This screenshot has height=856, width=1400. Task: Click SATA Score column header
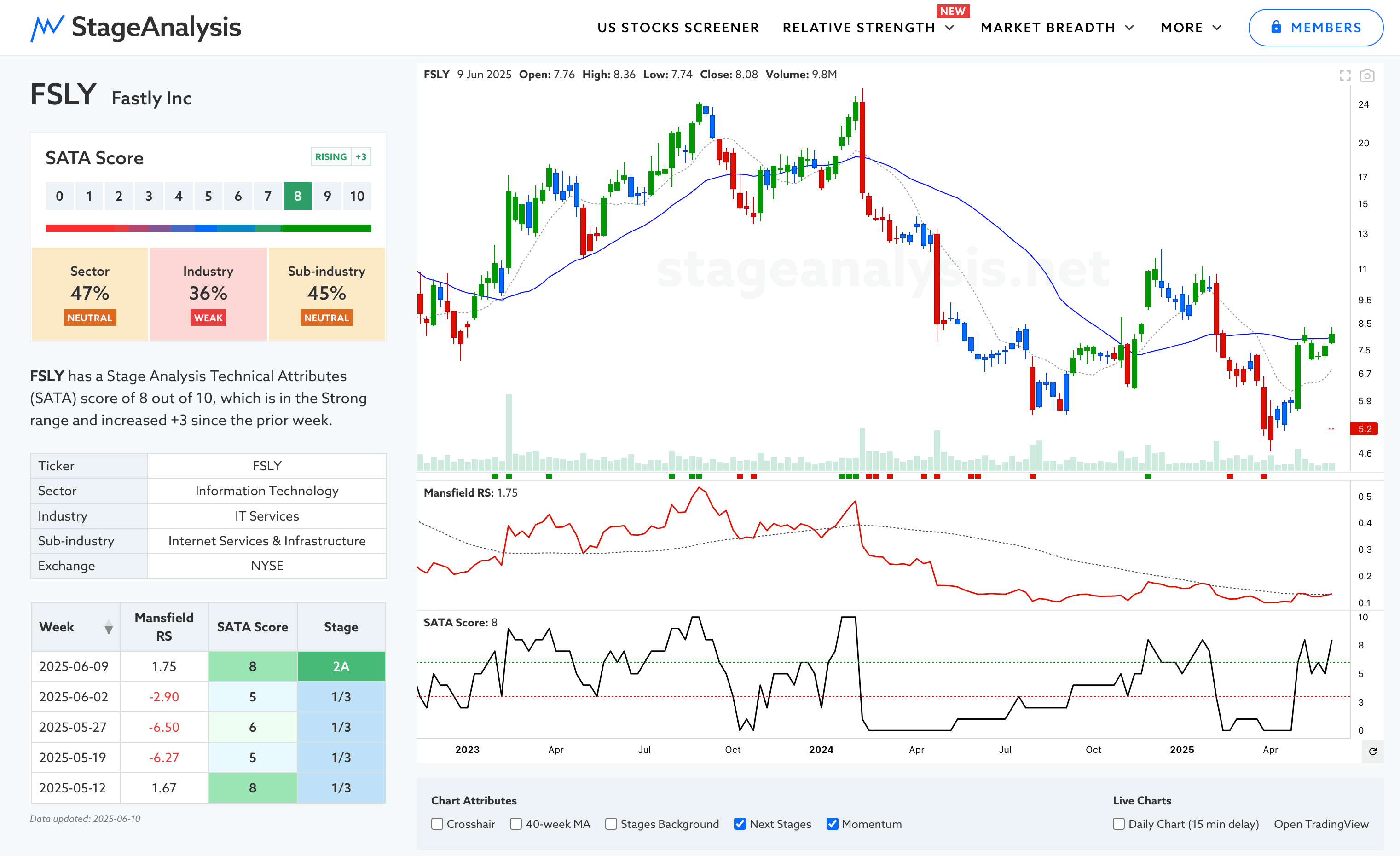click(252, 626)
